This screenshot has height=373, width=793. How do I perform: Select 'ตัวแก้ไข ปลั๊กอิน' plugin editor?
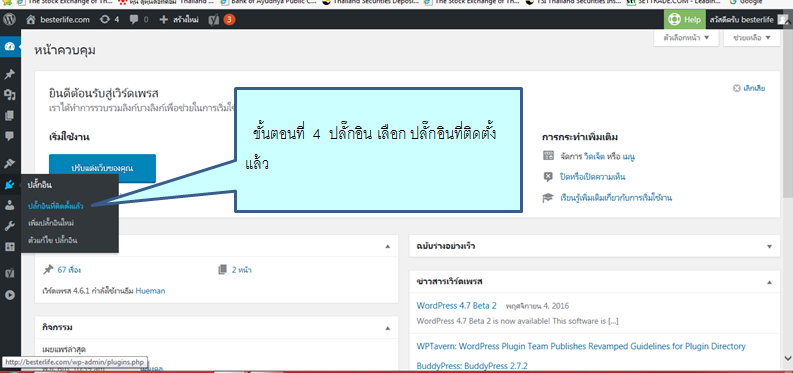pos(53,240)
